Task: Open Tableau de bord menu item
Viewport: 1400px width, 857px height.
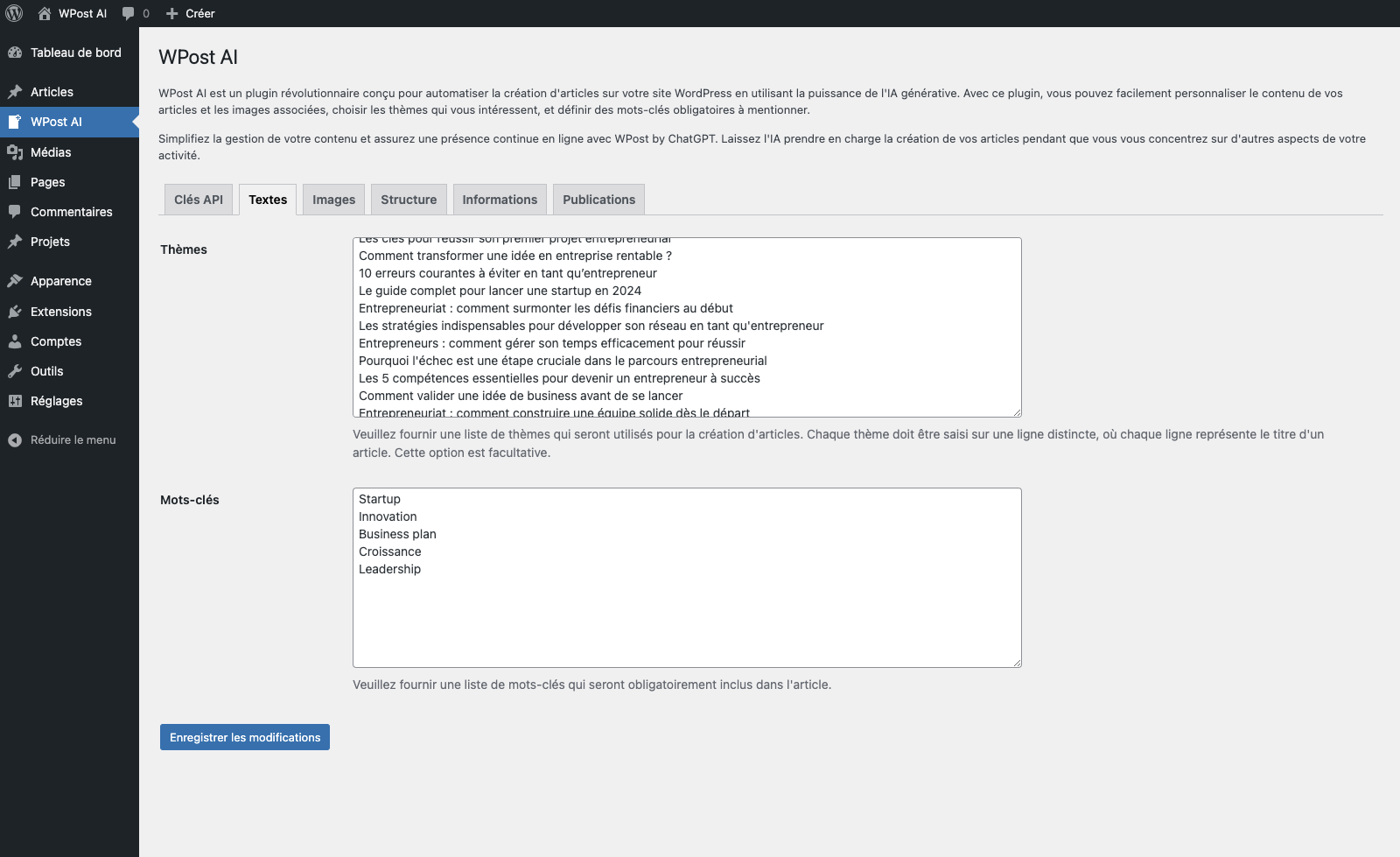Action: (x=69, y=53)
